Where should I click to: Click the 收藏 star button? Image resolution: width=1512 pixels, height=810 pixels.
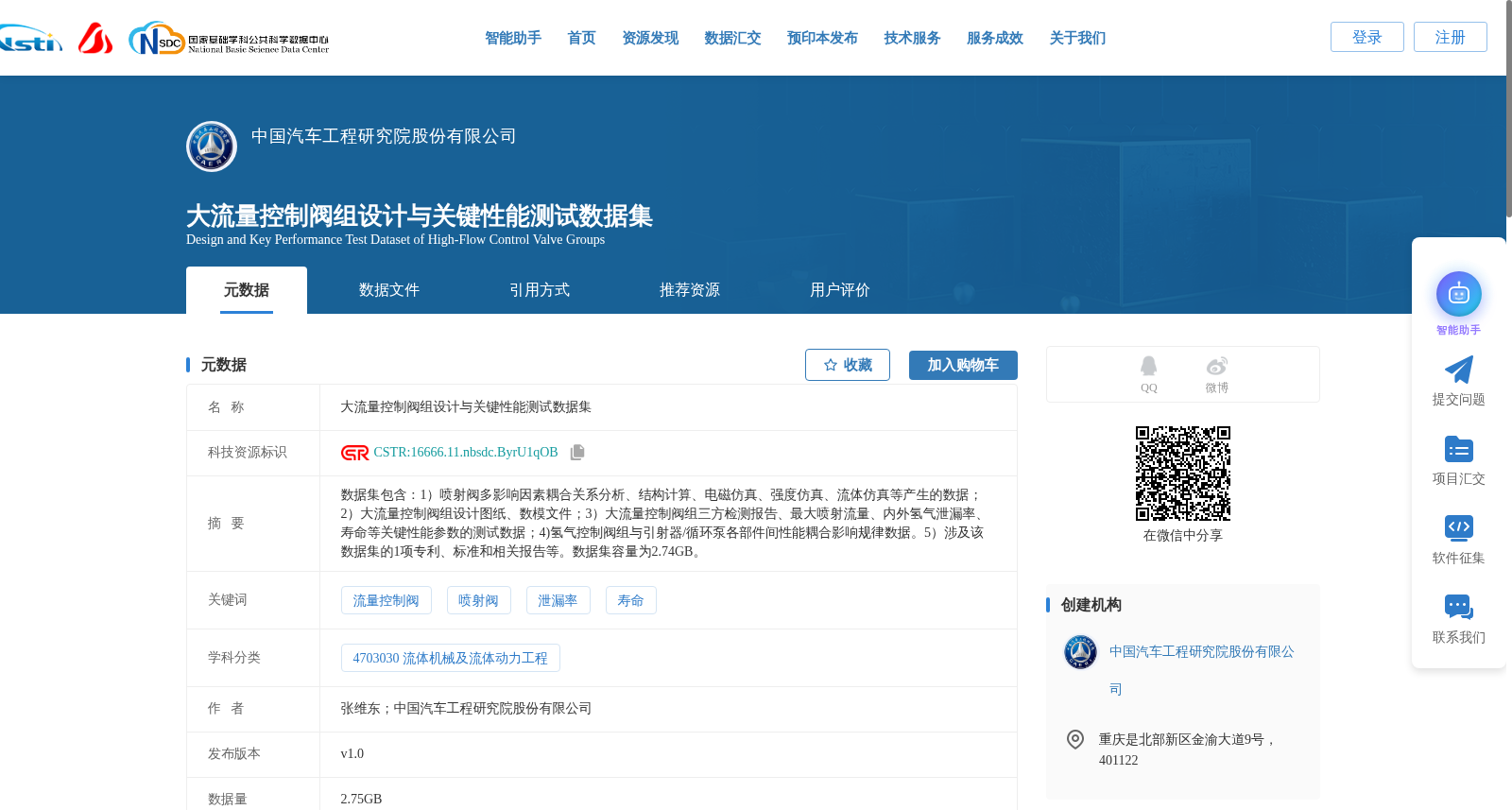click(848, 365)
